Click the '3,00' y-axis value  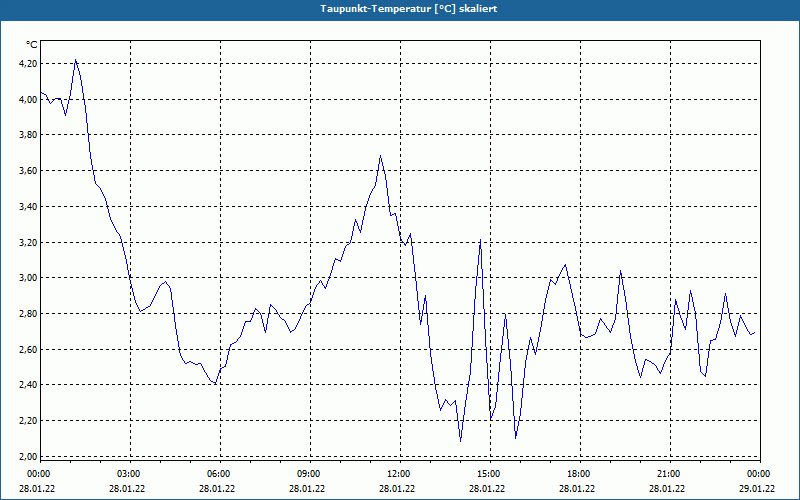click(x=28, y=278)
